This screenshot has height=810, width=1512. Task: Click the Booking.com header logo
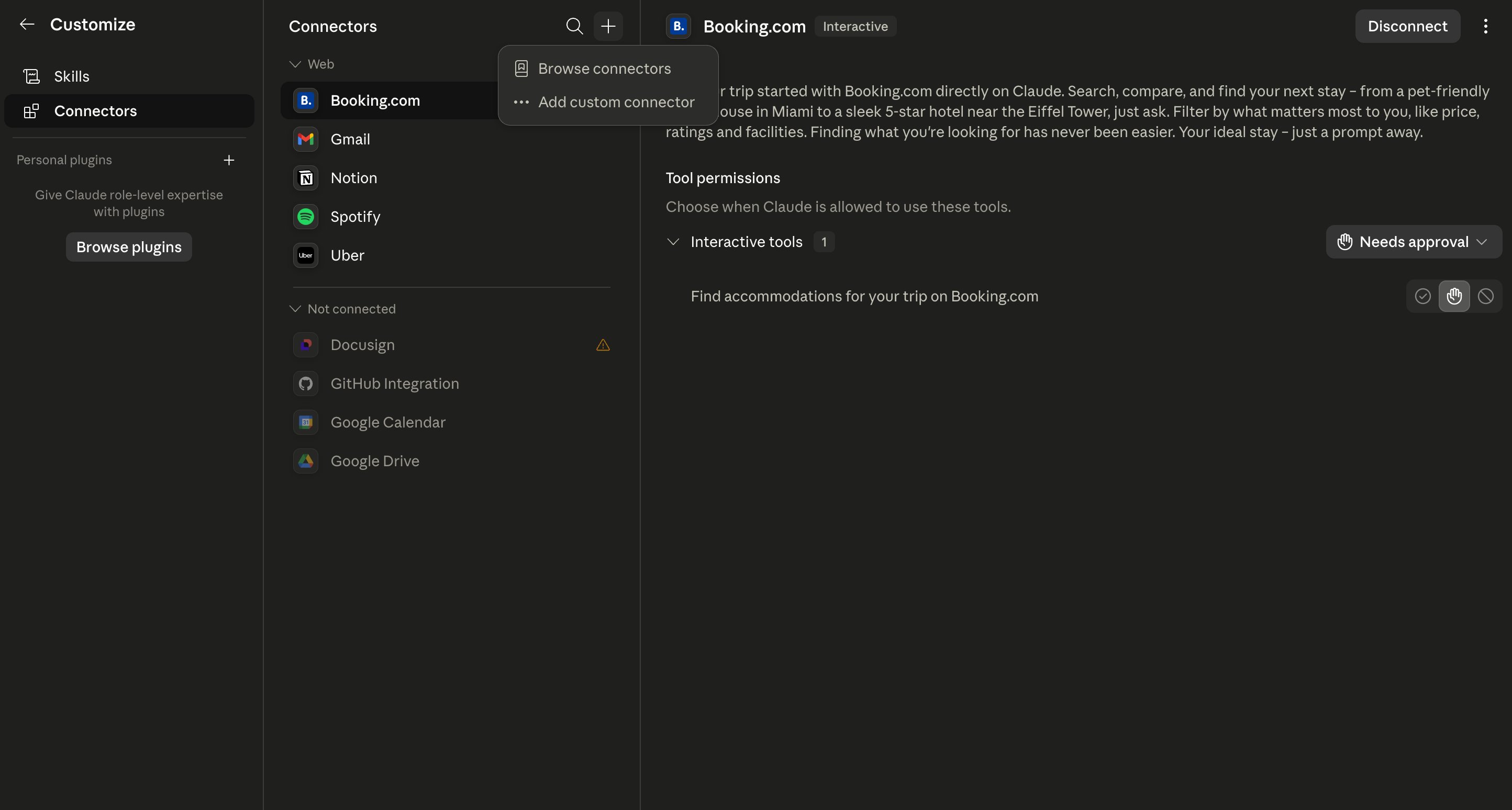tap(679, 26)
